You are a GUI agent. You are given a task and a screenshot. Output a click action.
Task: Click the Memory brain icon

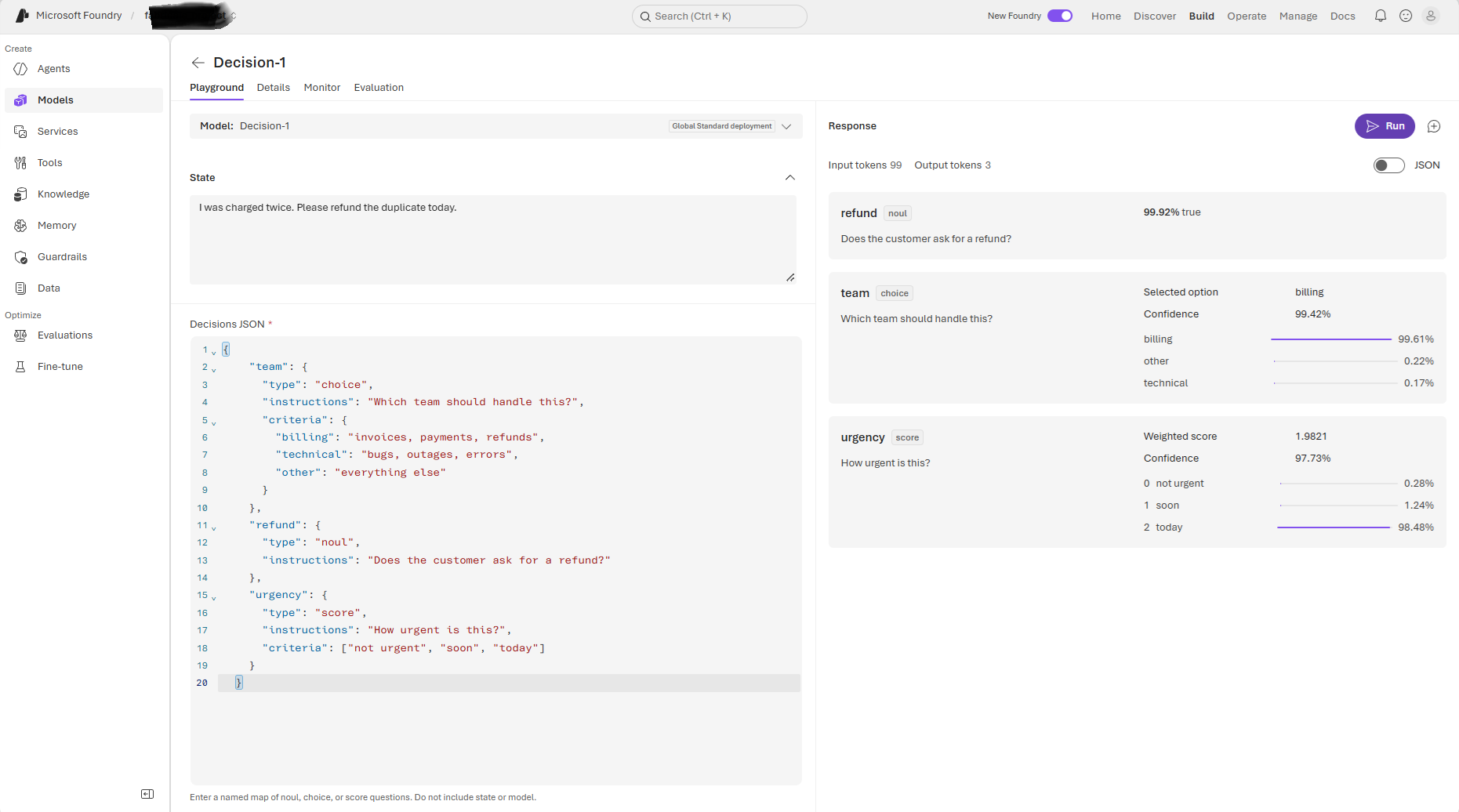pos(20,226)
